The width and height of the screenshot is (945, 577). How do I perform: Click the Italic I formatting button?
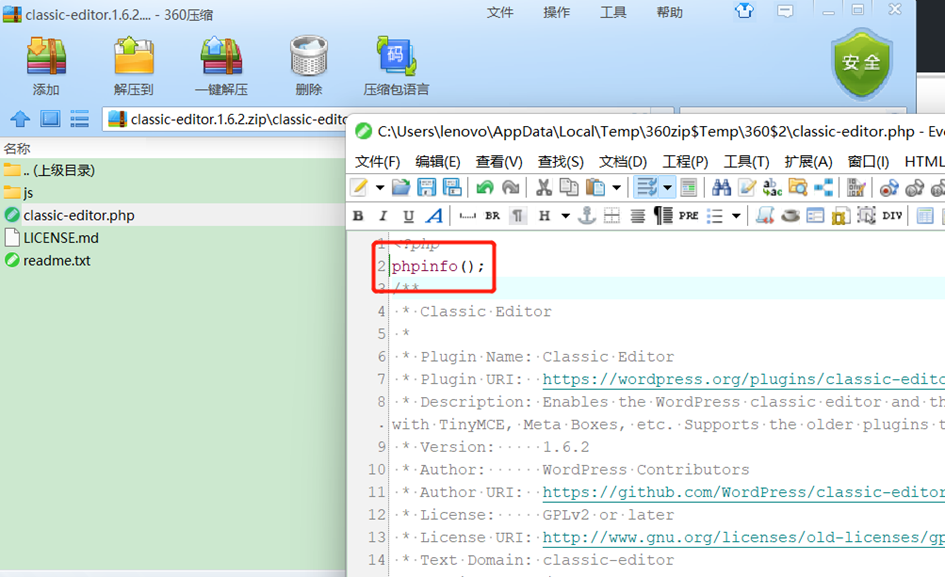383,215
